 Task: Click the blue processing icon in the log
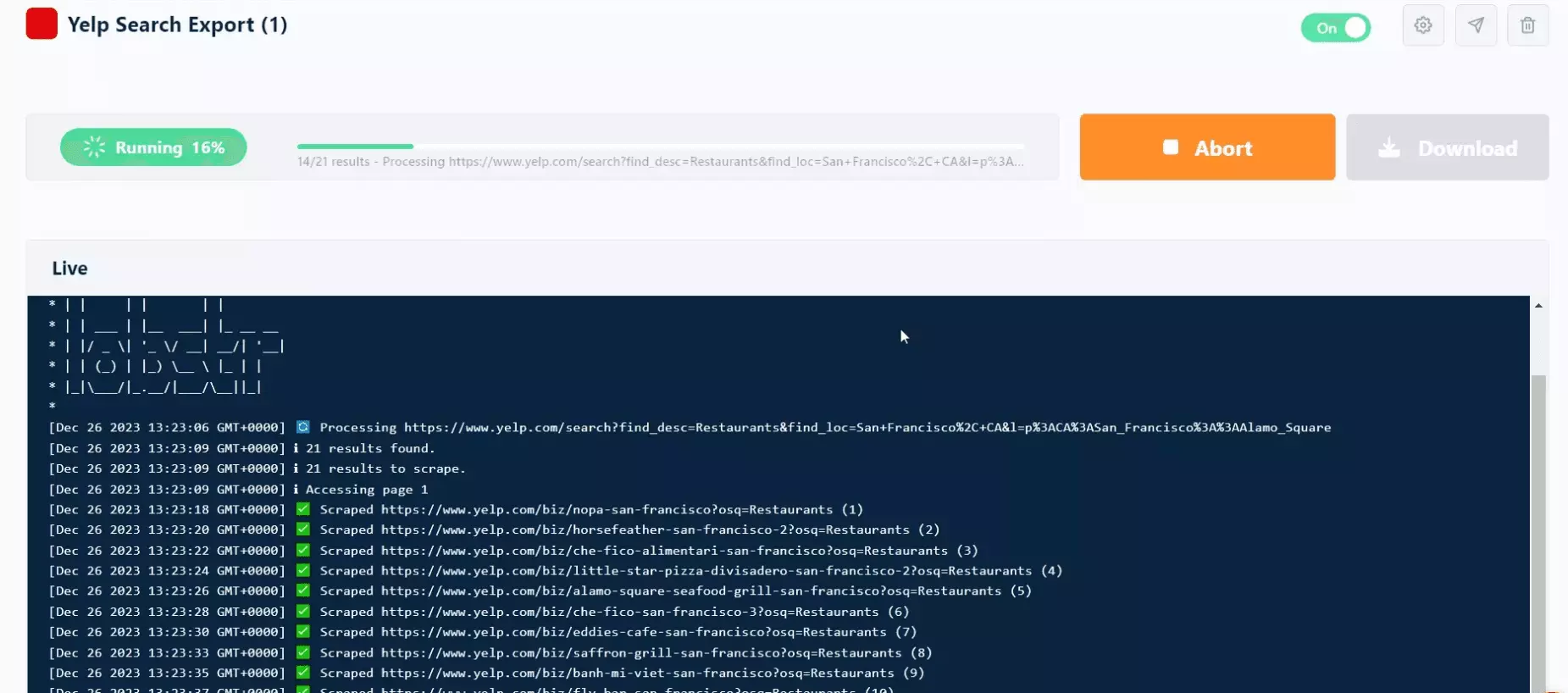[302, 427]
